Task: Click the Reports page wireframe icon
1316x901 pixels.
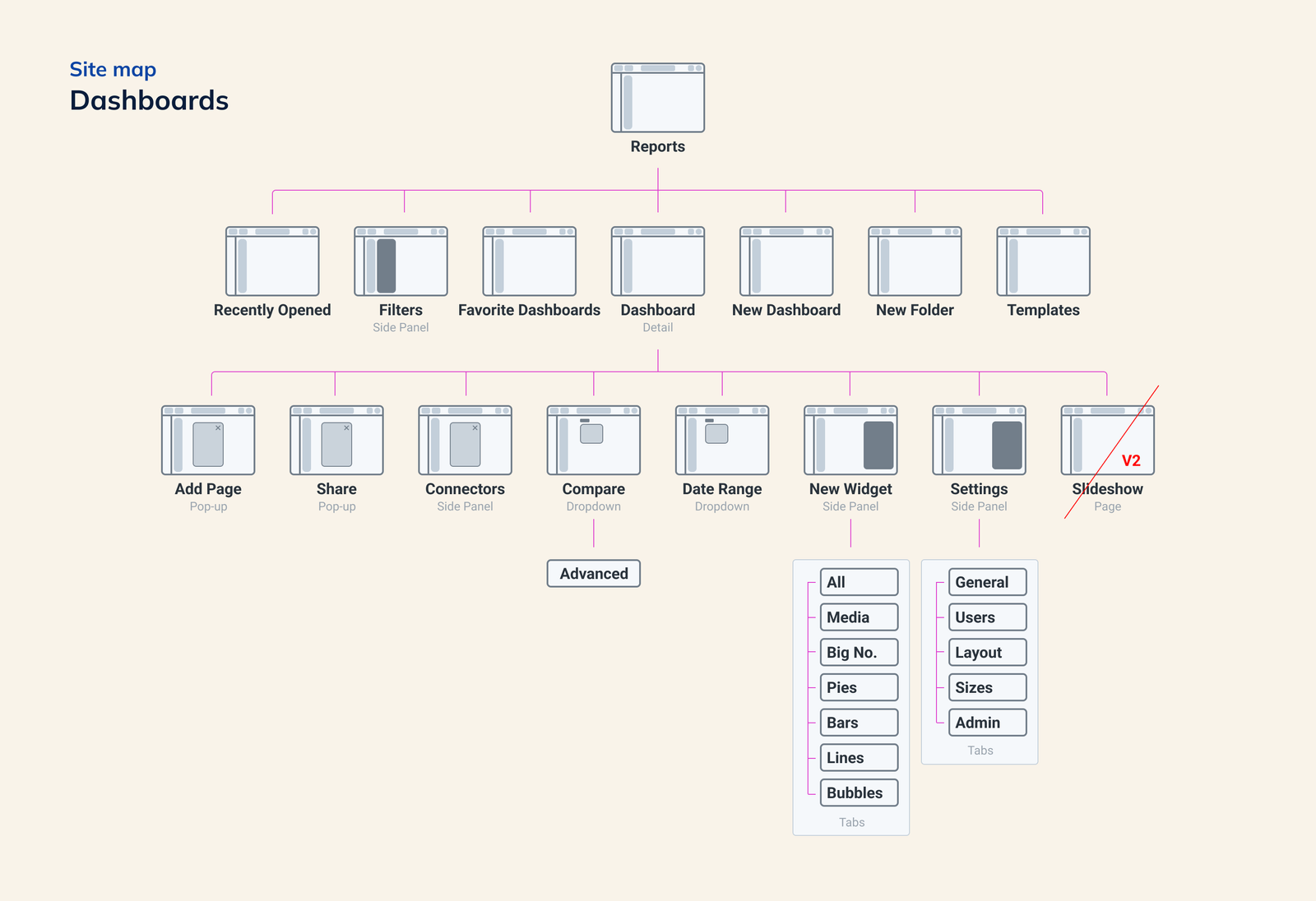Action: coord(657,98)
